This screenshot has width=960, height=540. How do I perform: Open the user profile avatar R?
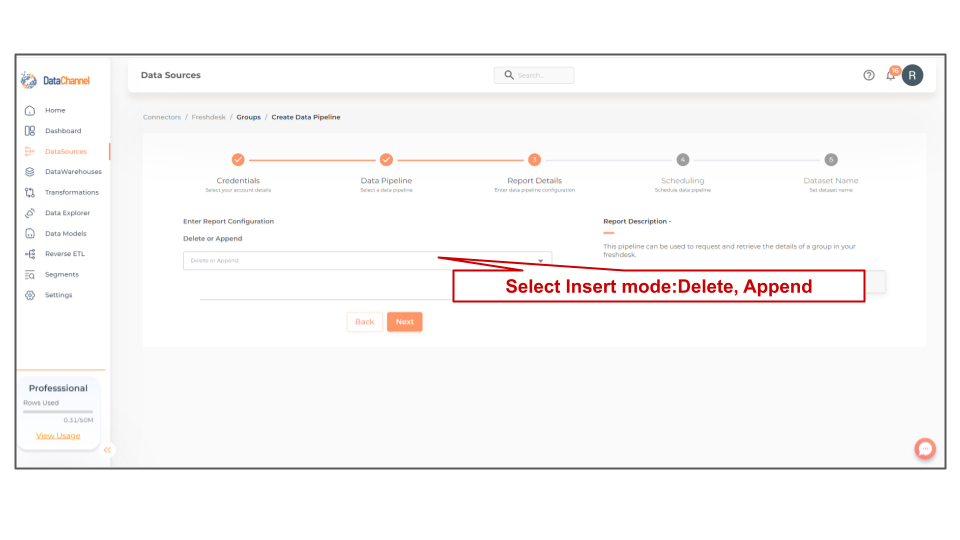point(912,75)
